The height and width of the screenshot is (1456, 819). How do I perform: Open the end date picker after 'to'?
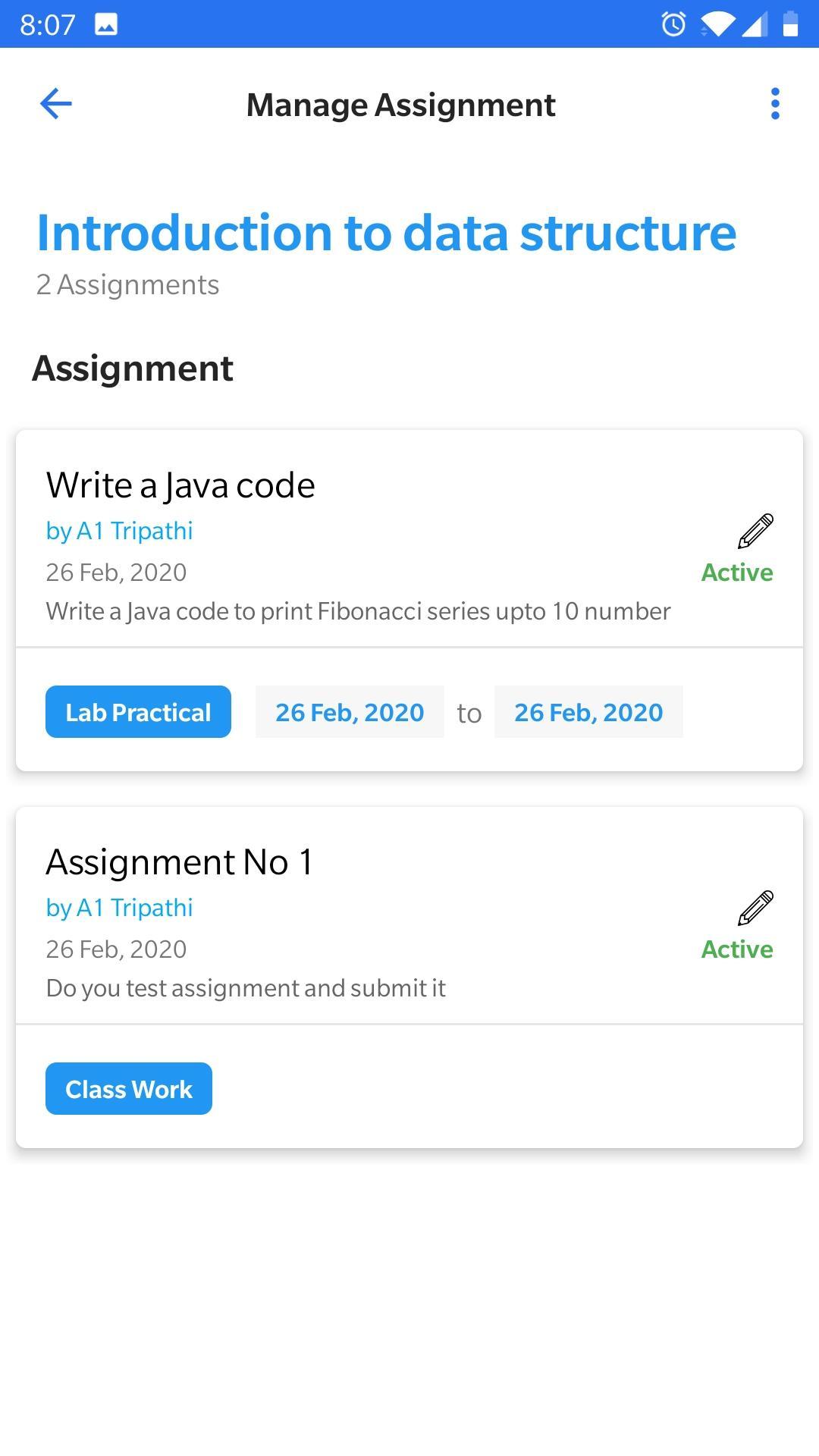point(588,712)
